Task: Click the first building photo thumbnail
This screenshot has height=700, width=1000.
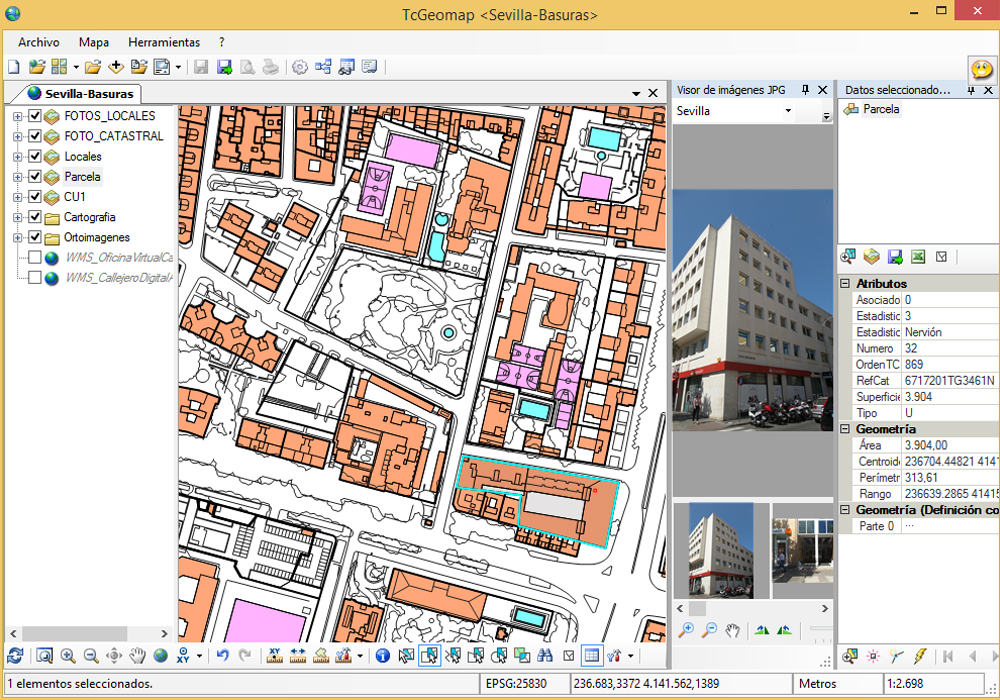Action: [721, 550]
